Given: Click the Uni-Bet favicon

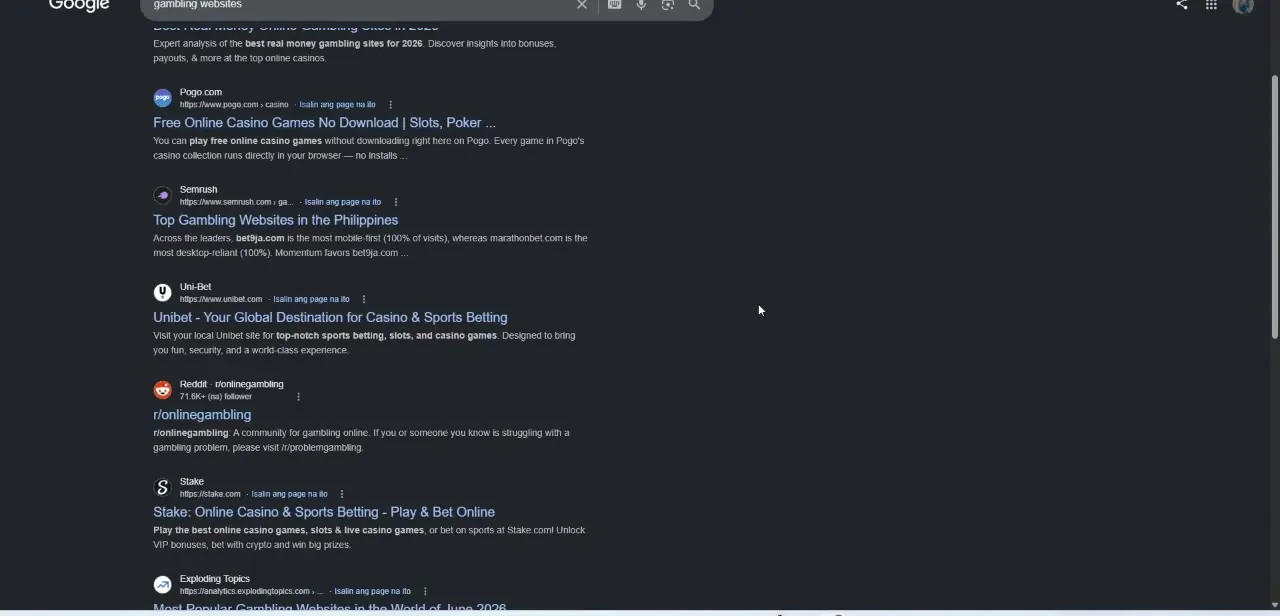Looking at the screenshot, I should pos(162,292).
